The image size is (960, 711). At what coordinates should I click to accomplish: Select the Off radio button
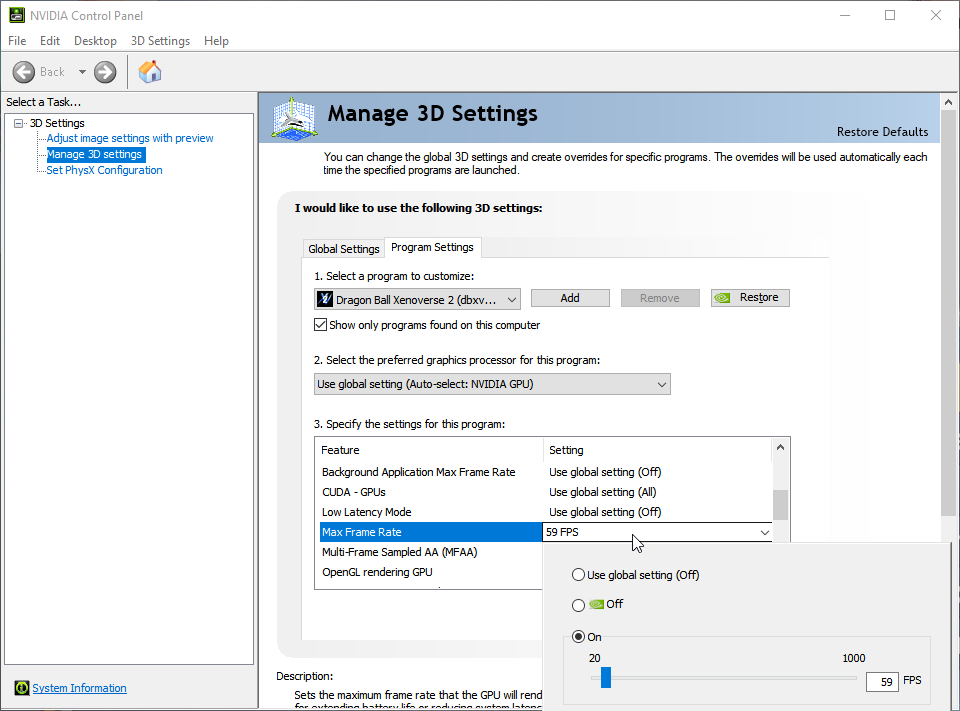[578, 605]
